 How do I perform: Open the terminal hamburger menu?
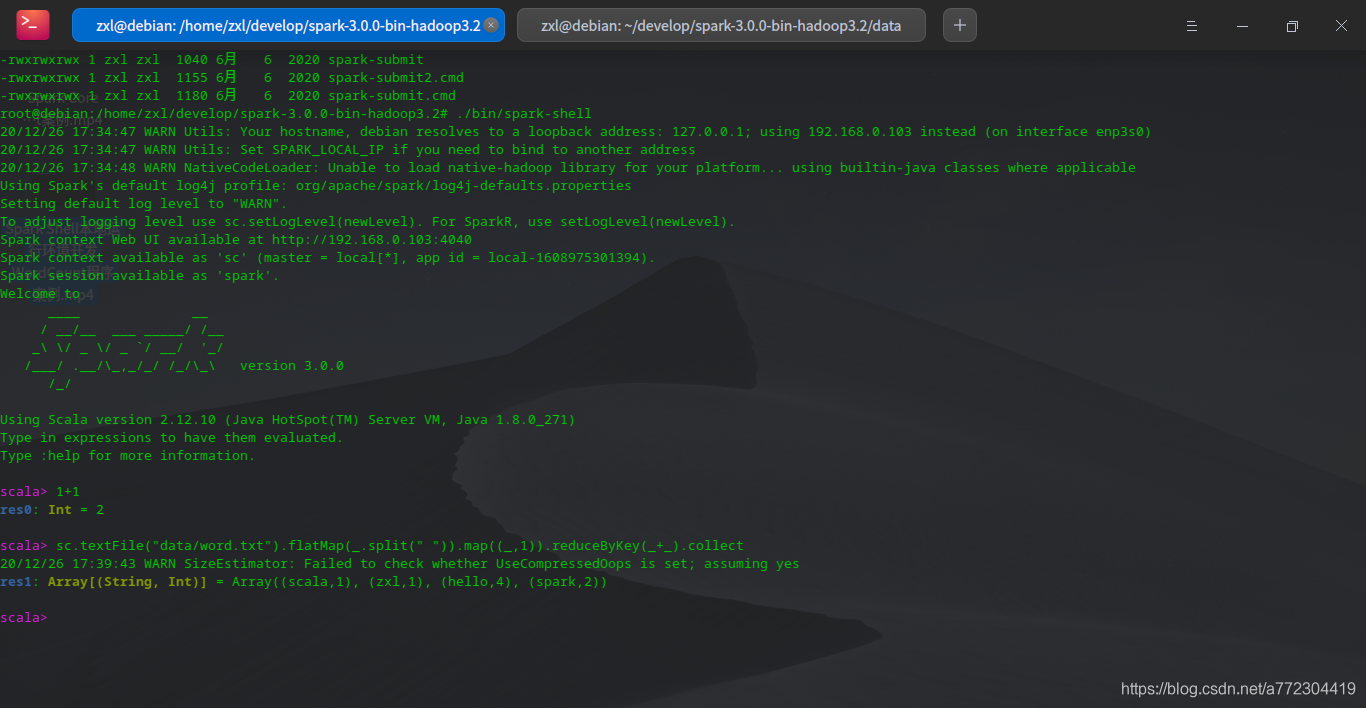1192,26
